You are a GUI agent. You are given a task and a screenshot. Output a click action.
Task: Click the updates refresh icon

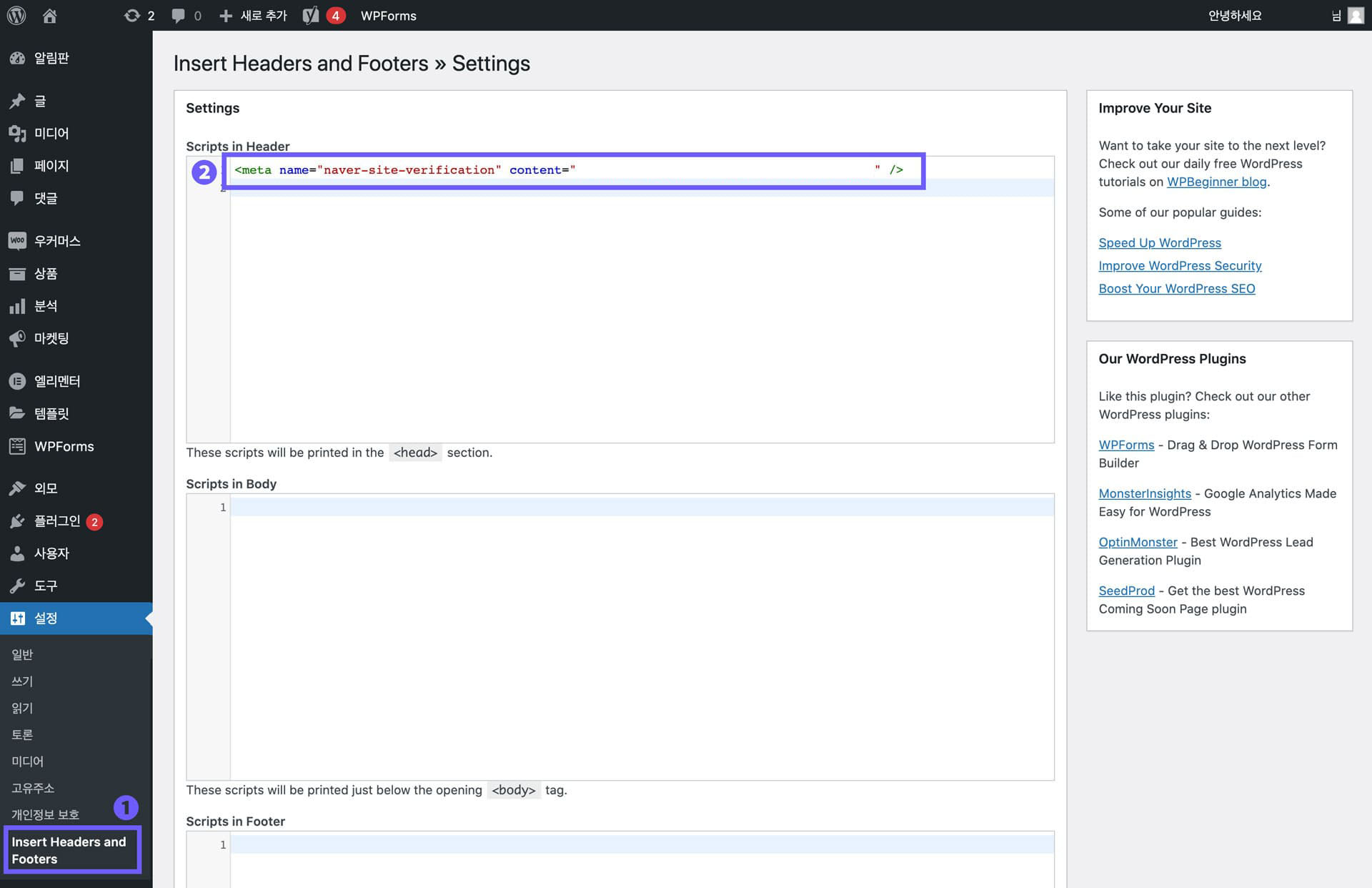click(131, 15)
